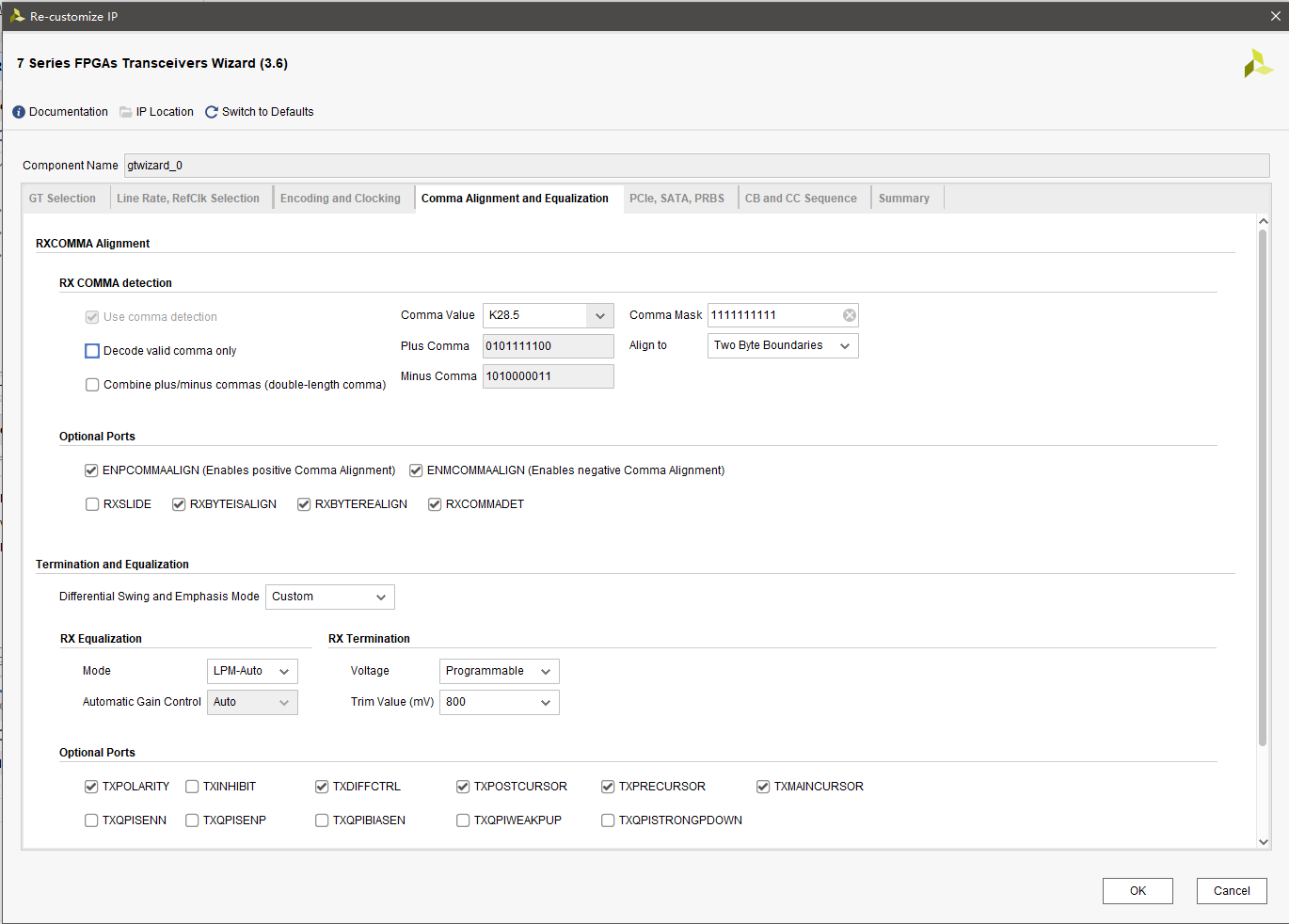Click the IP Location folder icon

(x=126, y=112)
